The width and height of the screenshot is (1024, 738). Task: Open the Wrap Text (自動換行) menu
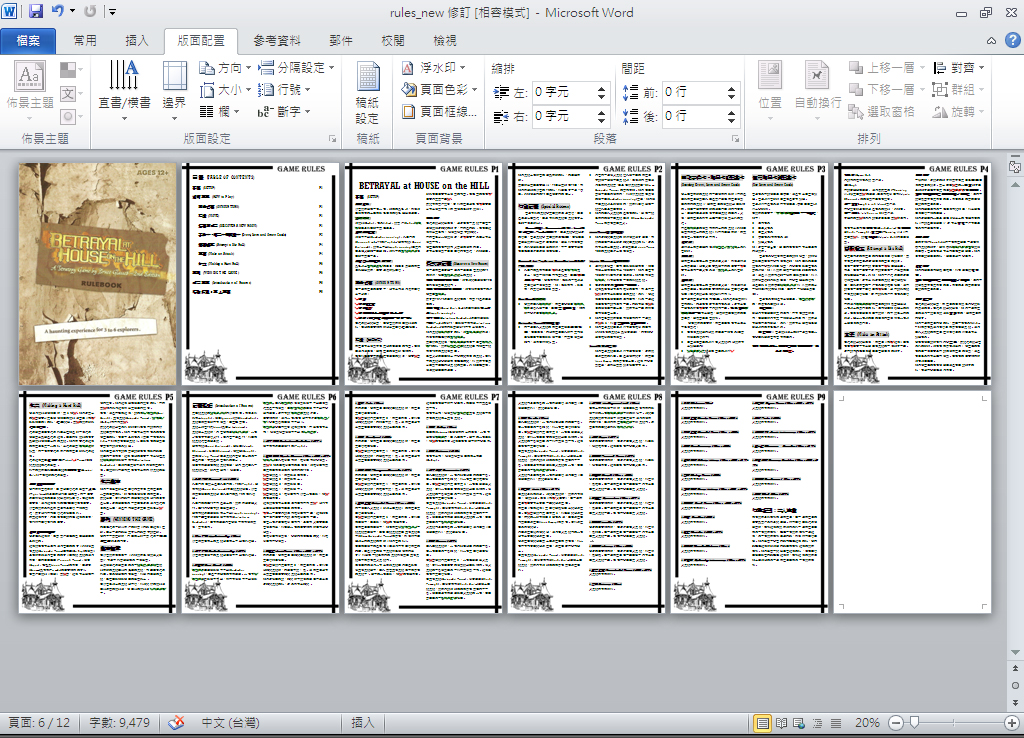point(818,90)
